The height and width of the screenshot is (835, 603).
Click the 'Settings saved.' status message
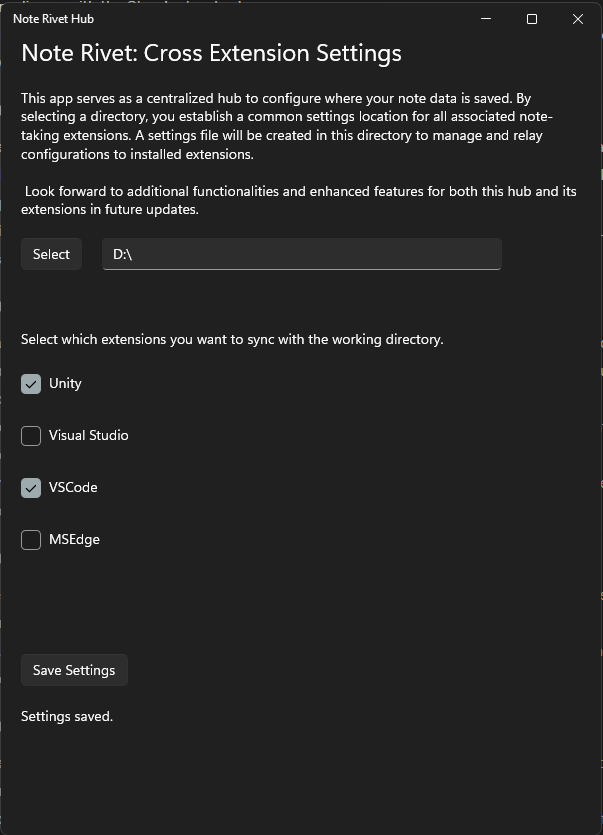(x=67, y=716)
